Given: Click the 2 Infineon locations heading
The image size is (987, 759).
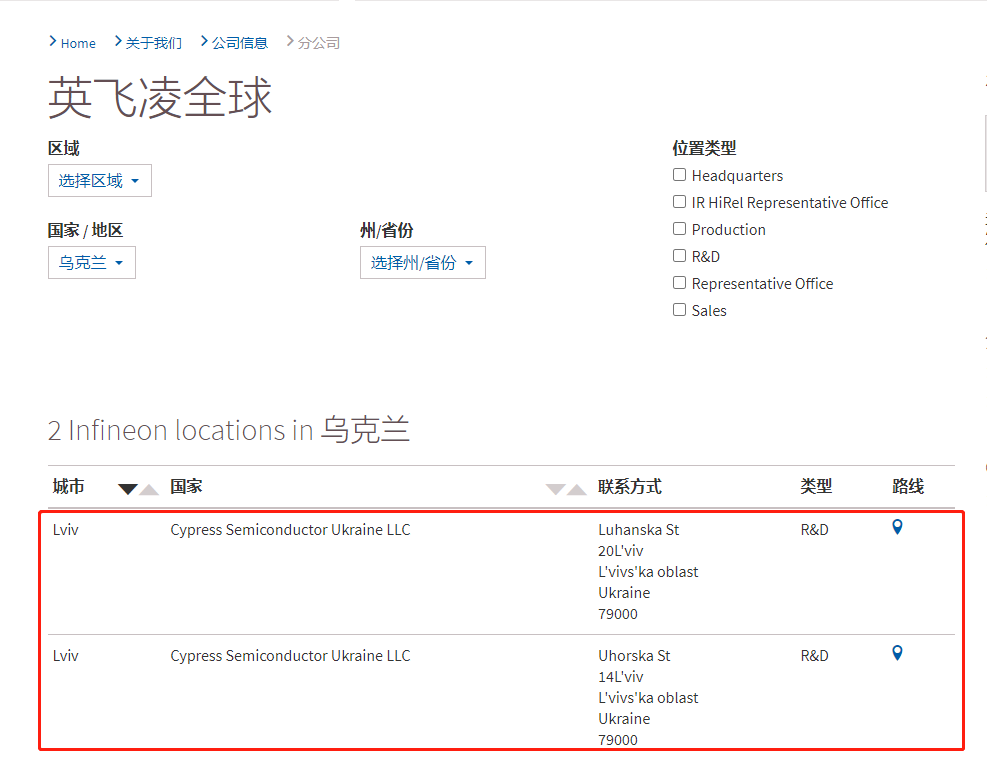Looking at the screenshot, I should coord(229,430).
